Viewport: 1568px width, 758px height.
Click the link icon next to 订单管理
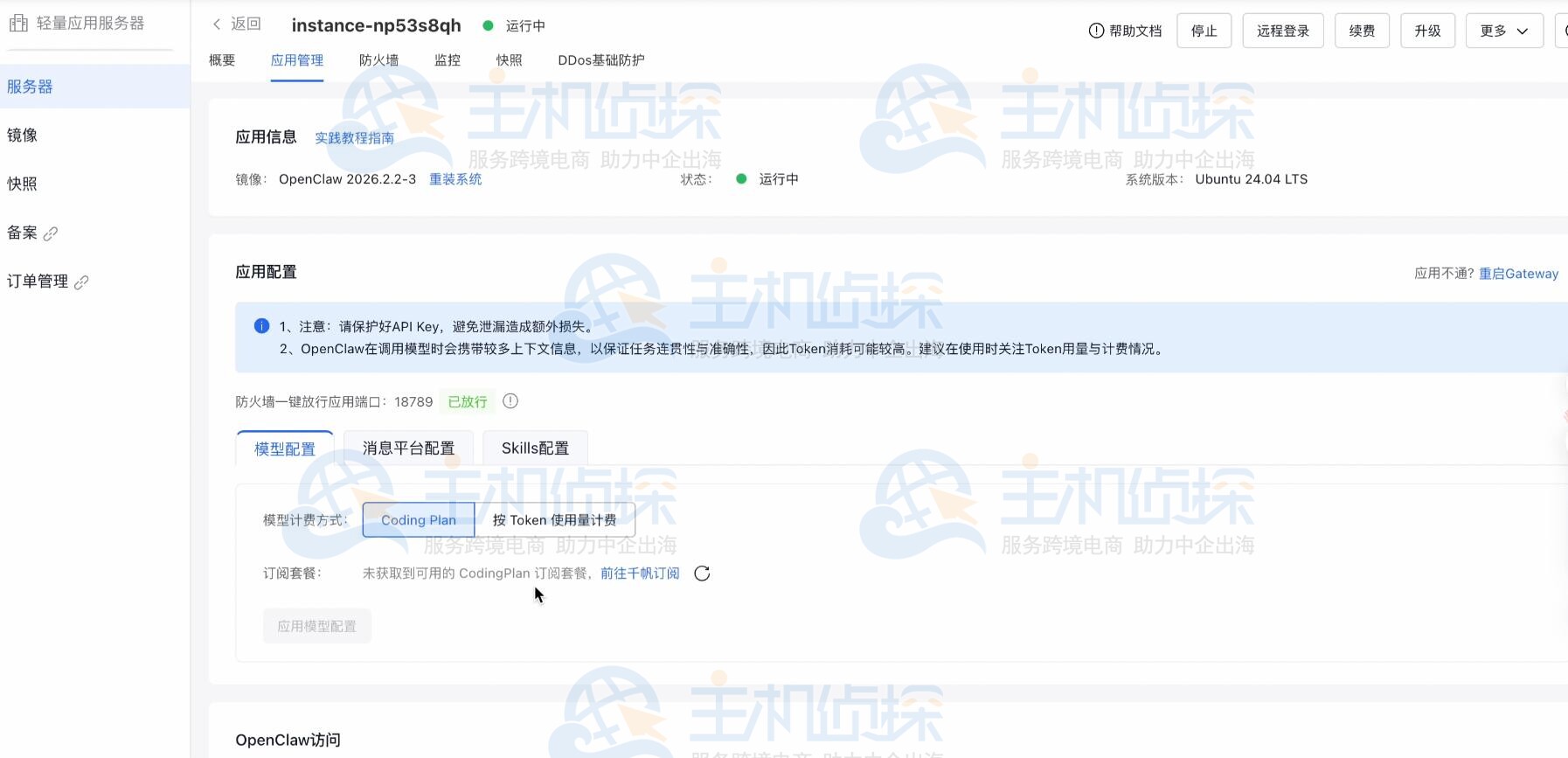[81, 282]
